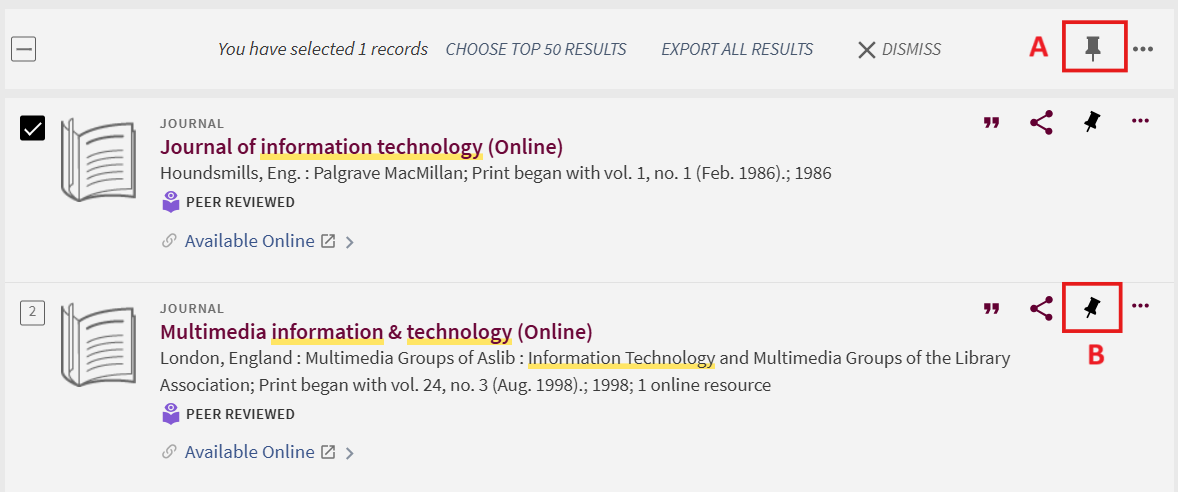Expand availability chevron for Multimedia information & technology
This screenshot has height=492, width=1178.
click(349, 453)
